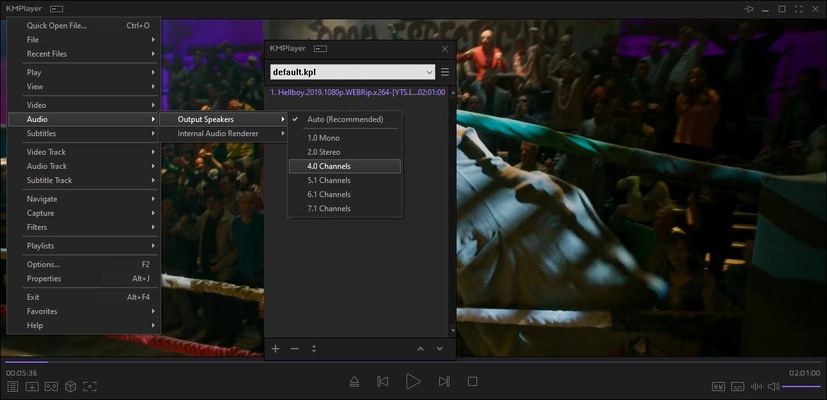This screenshot has height=400, width=827.
Task: Expand the Internal Audio Renderer submenu
Action: click(x=224, y=134)
